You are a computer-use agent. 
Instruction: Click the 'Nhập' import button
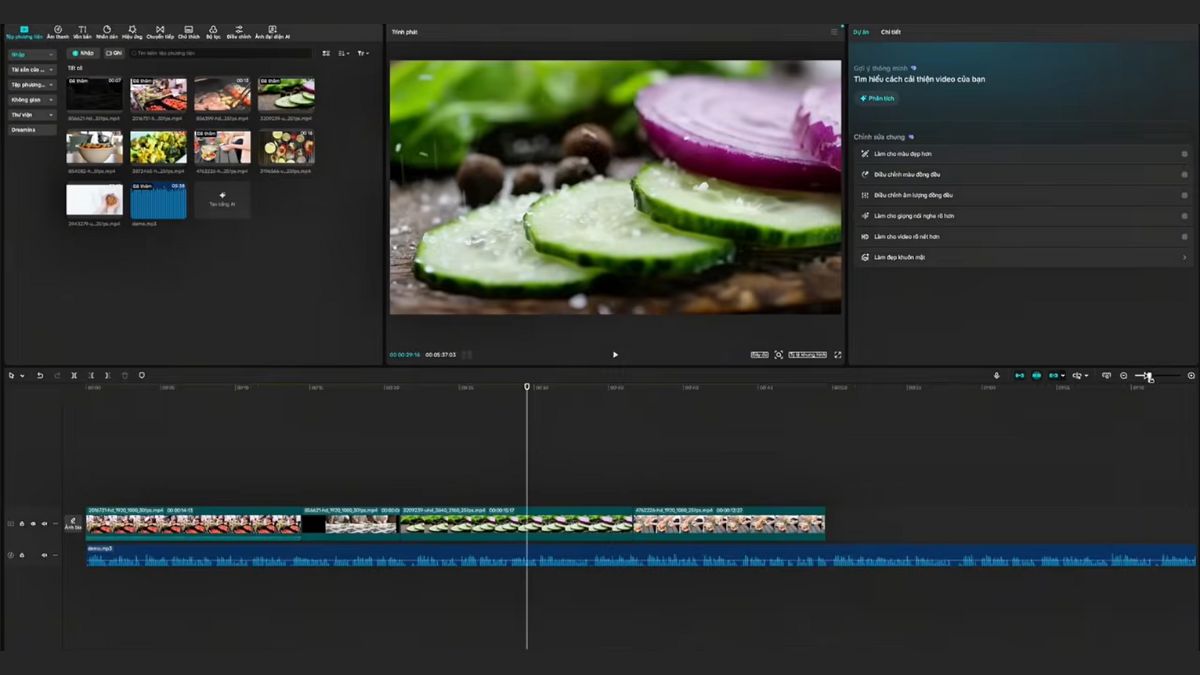tap(83, 53)
